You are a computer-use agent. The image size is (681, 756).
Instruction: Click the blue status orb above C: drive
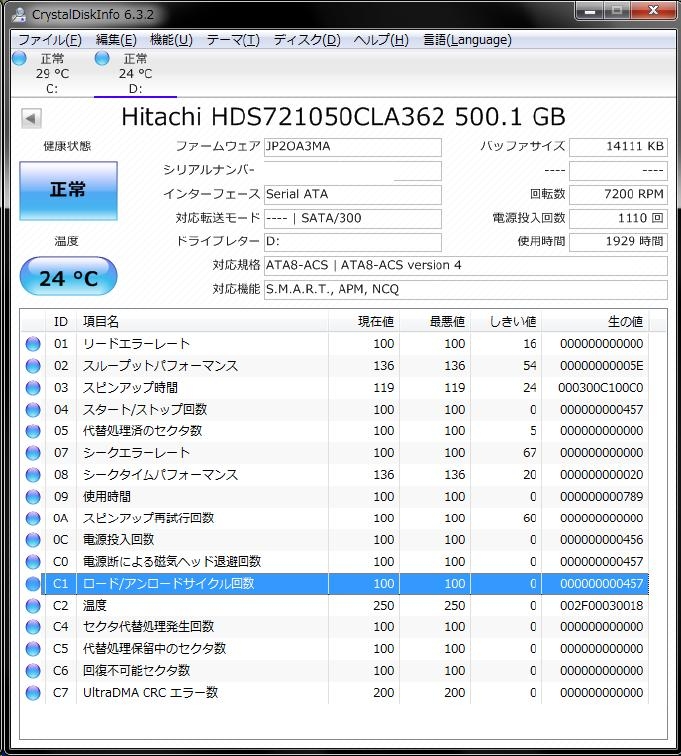point(19,58)
